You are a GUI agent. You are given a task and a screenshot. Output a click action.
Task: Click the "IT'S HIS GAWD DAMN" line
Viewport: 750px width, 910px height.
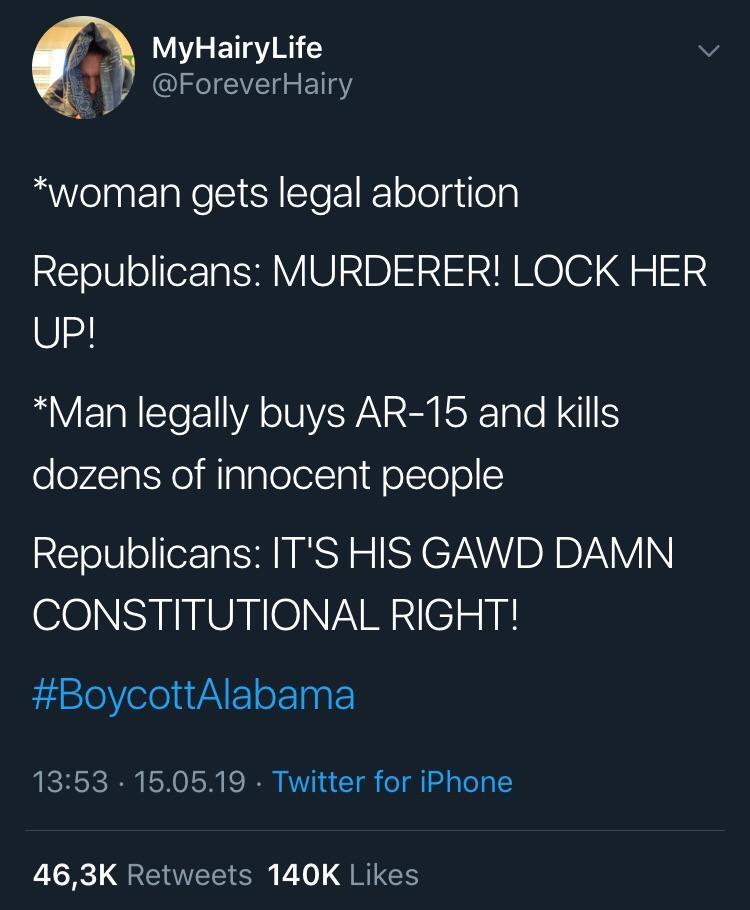point(468,553)
